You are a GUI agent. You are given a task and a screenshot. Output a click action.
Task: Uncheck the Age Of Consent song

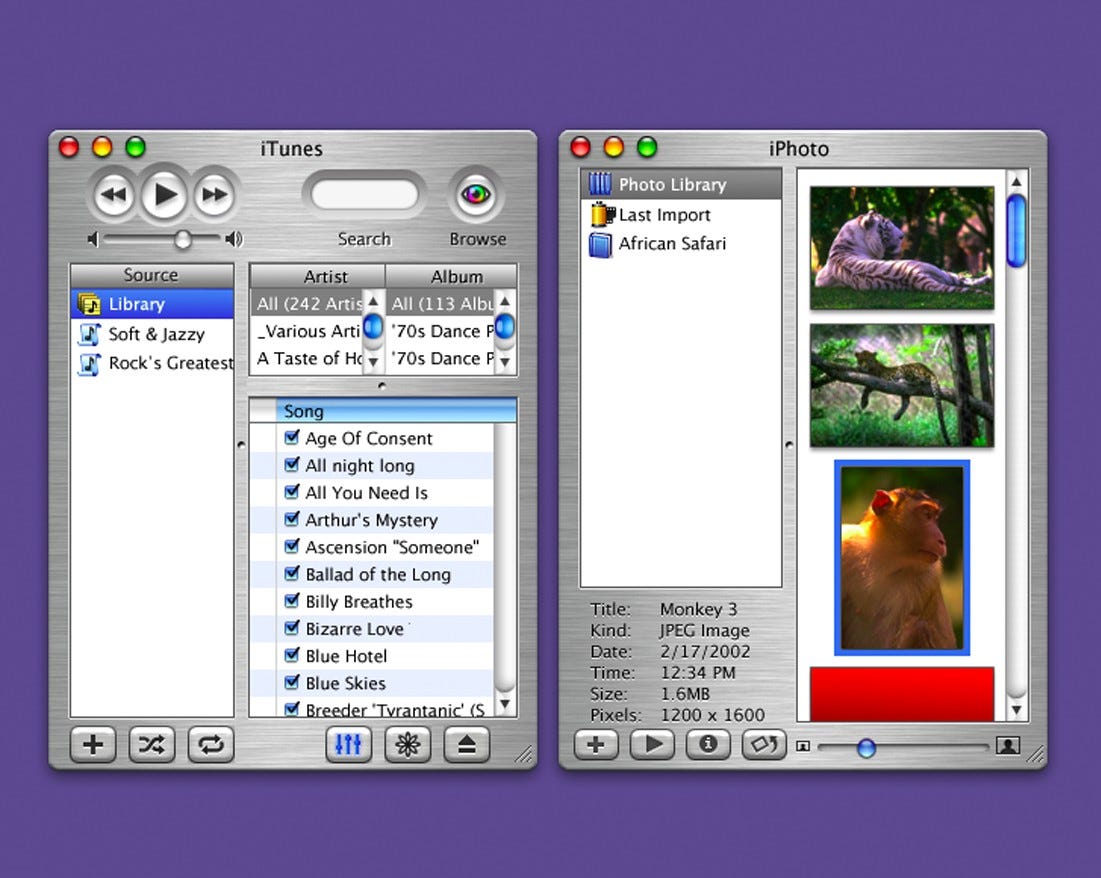(x=292, y=438)
